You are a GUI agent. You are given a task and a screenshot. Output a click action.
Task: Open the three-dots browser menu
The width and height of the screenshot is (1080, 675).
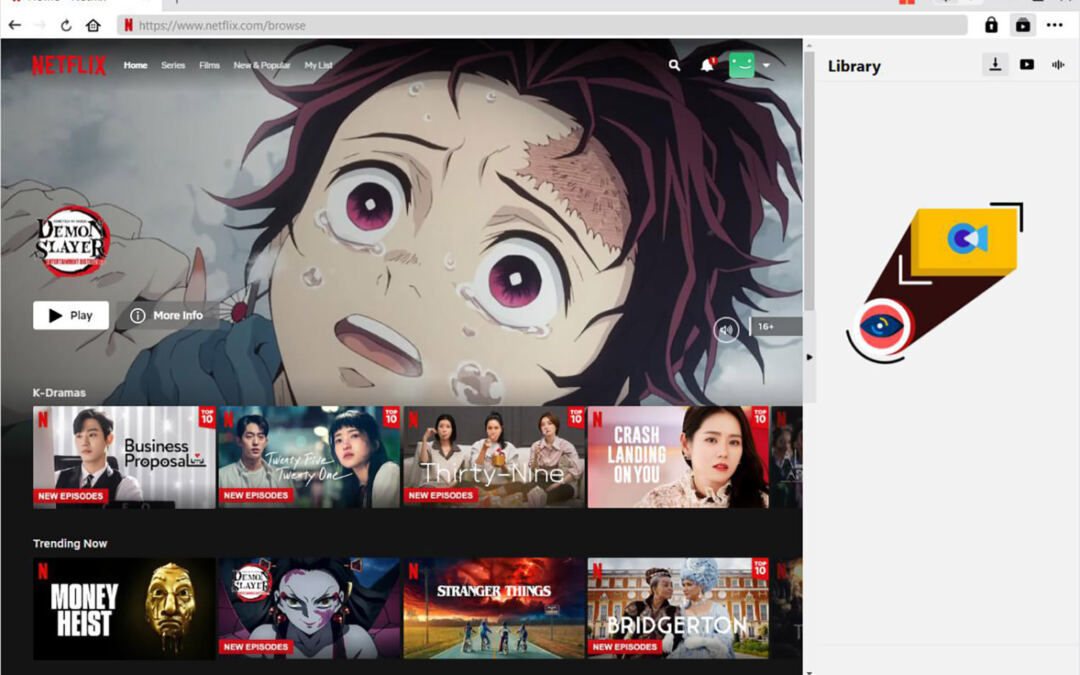[1055, 25]
